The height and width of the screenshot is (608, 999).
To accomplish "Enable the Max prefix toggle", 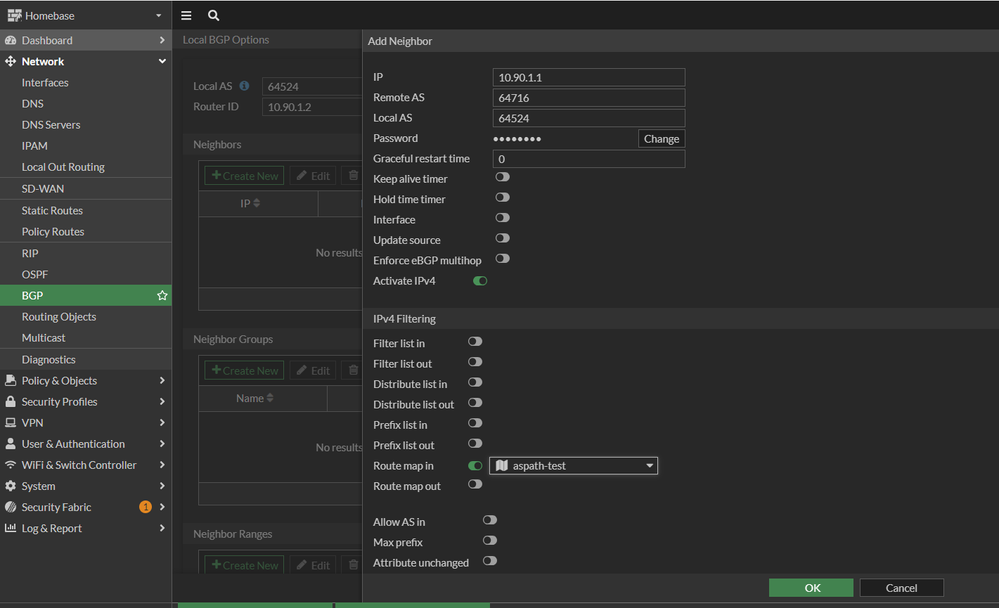I will [x=489, y=541].
